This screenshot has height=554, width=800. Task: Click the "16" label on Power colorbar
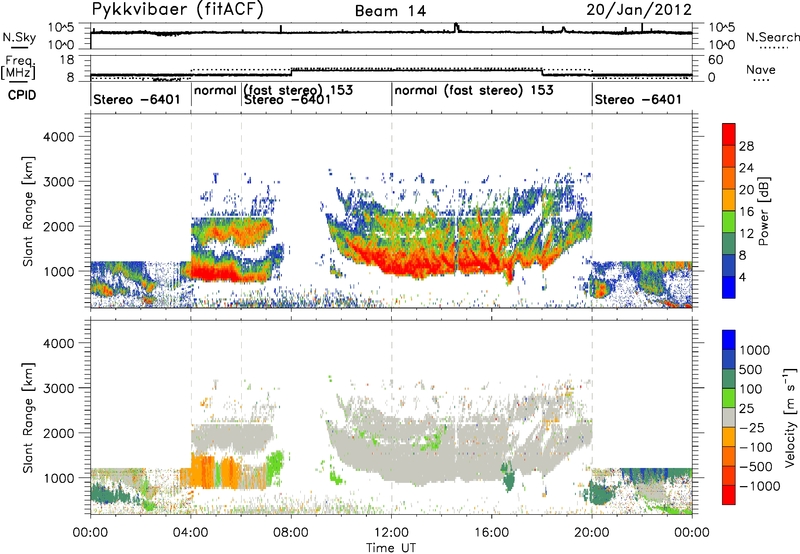point(746,212)
